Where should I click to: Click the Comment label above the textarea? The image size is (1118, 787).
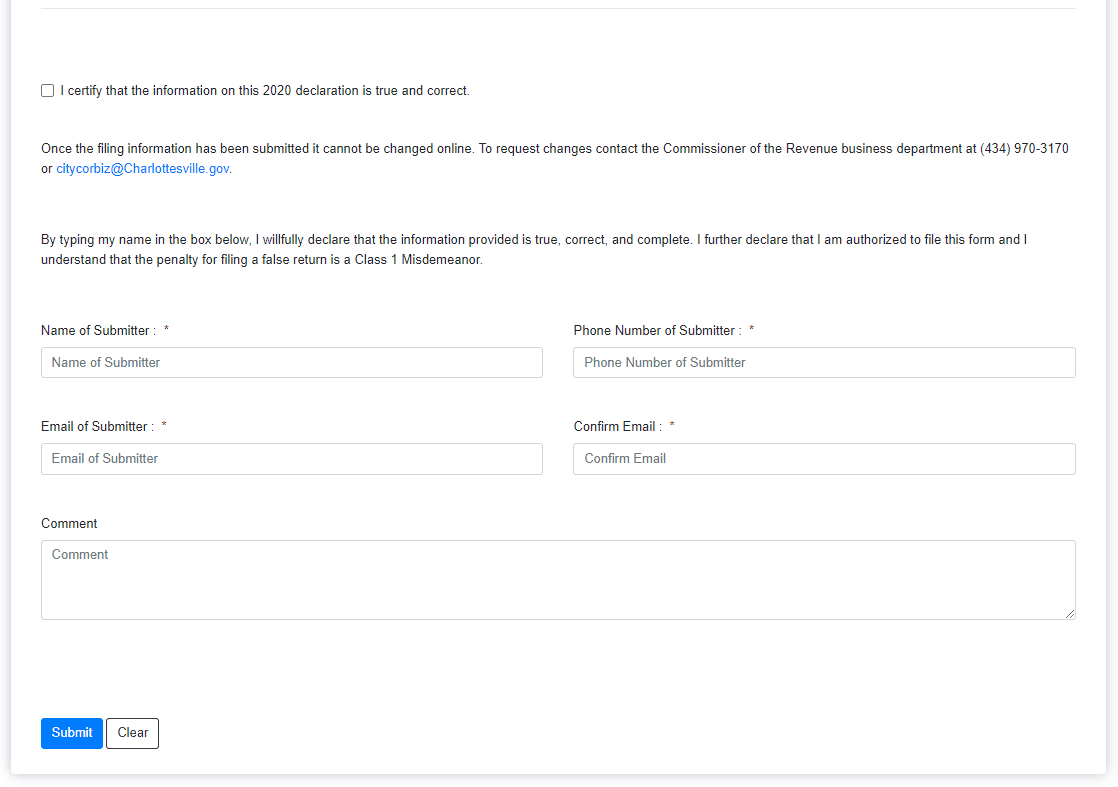[x=69, y=523]
